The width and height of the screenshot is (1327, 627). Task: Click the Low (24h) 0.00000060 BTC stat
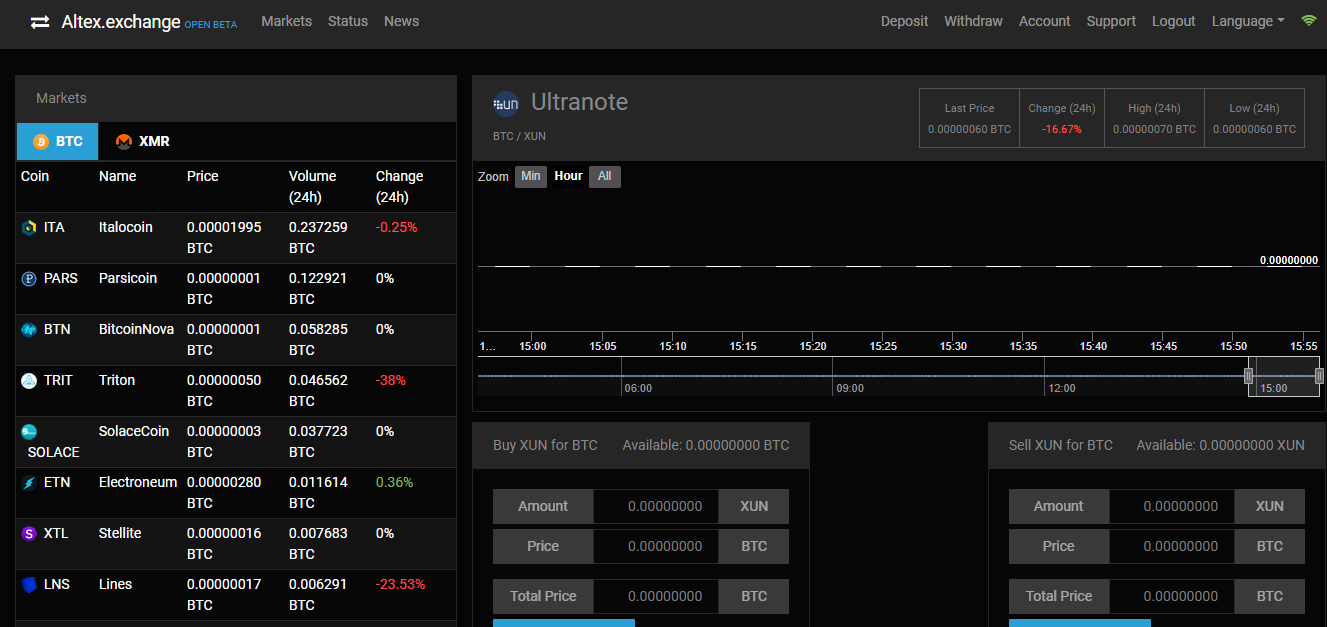(x=1254, y=118)
